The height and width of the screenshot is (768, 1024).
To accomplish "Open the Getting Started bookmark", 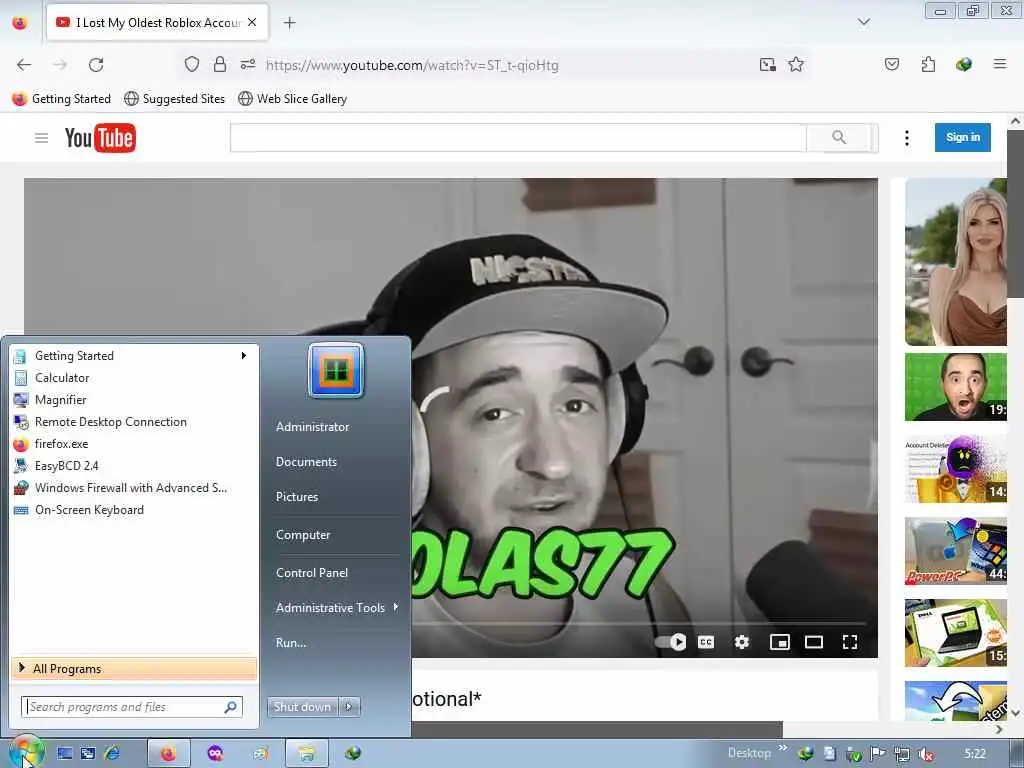I will [62, 99].
